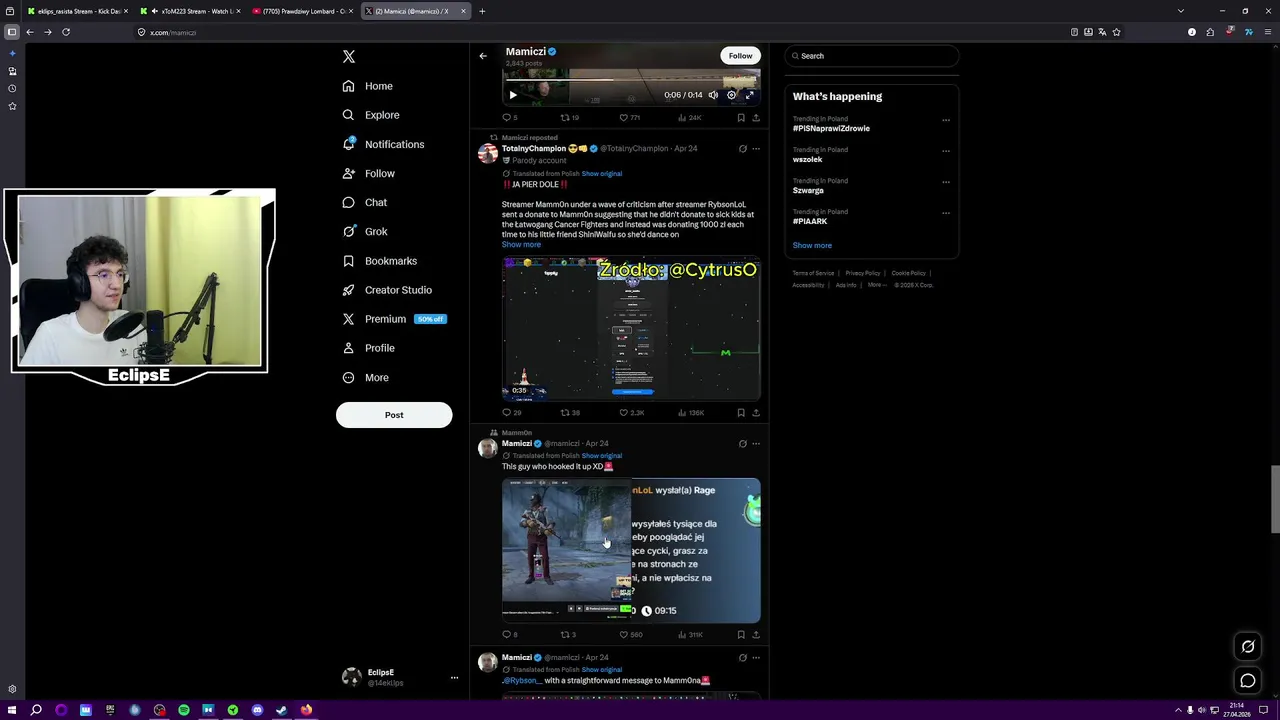The image size is (1280, 720).
Task: Bookmark the top video post
Action: point(741,118)
